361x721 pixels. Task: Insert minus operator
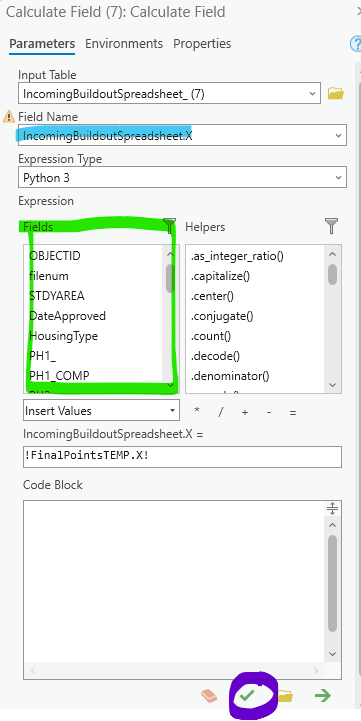click(x=269, y=412)
